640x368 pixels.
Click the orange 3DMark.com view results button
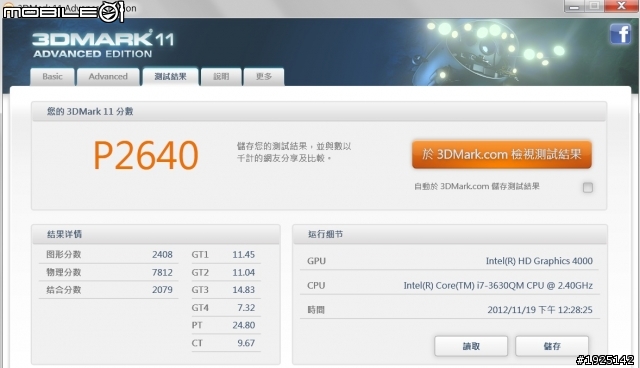(x=502, y=154)
